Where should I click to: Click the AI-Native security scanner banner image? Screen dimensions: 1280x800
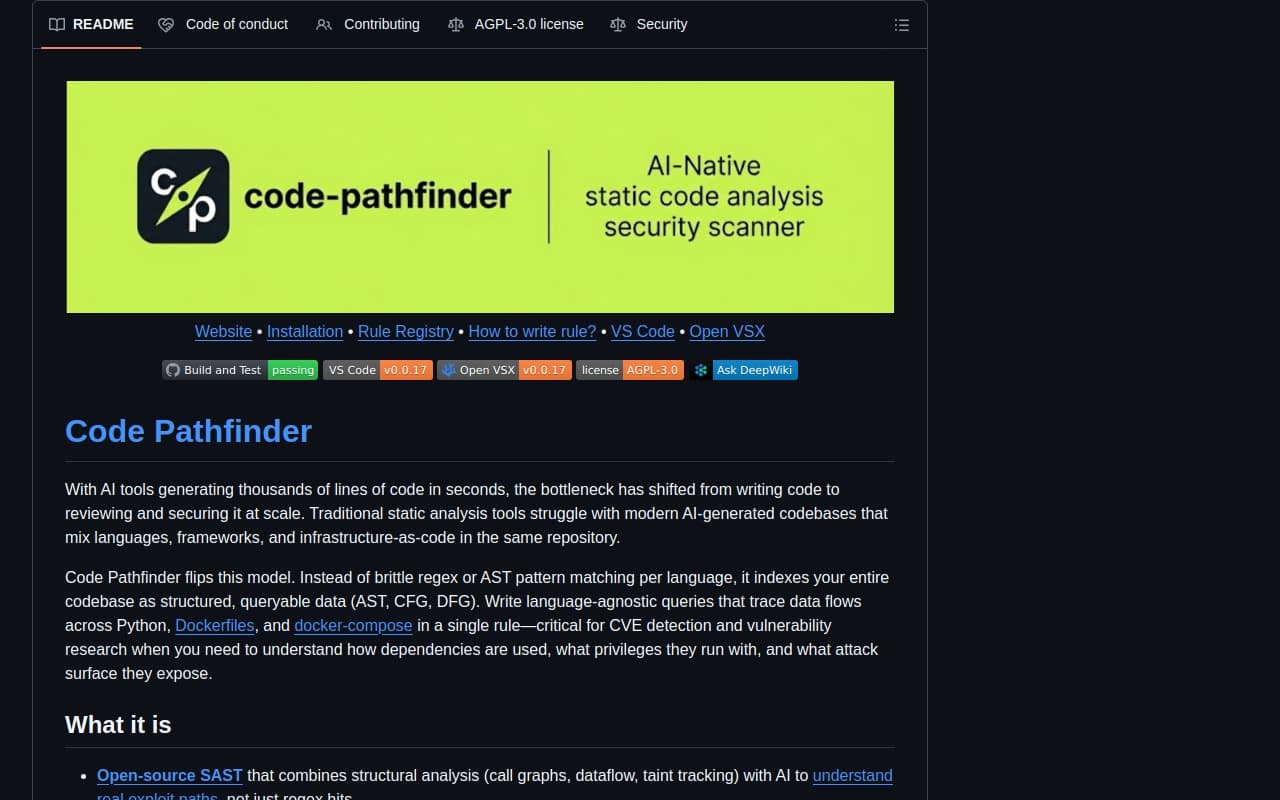tap(480, 196)
